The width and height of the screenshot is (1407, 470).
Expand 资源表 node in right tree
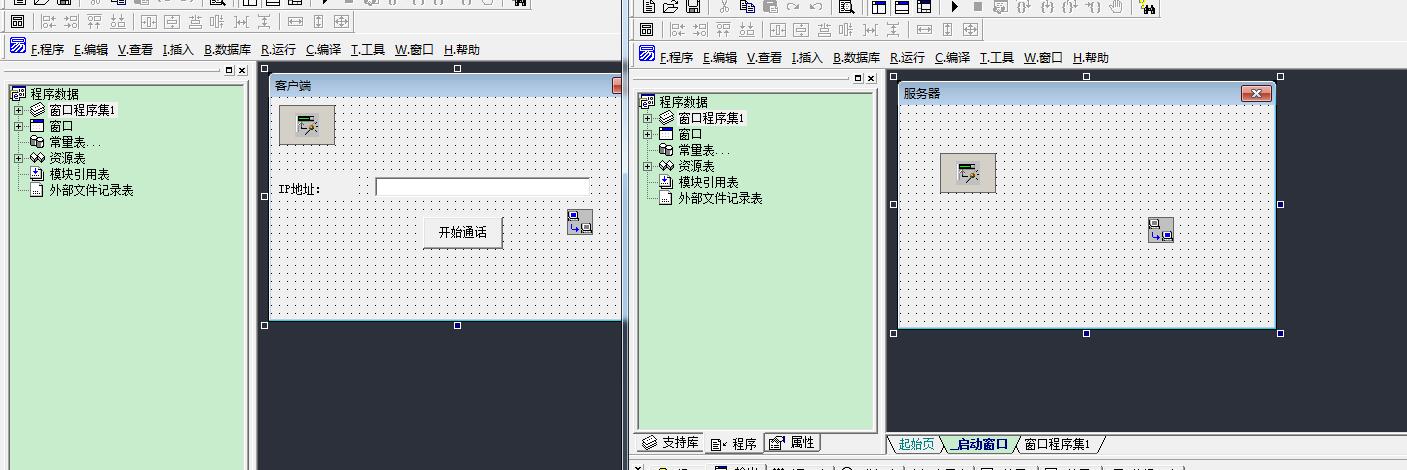[x=647, y=166]
